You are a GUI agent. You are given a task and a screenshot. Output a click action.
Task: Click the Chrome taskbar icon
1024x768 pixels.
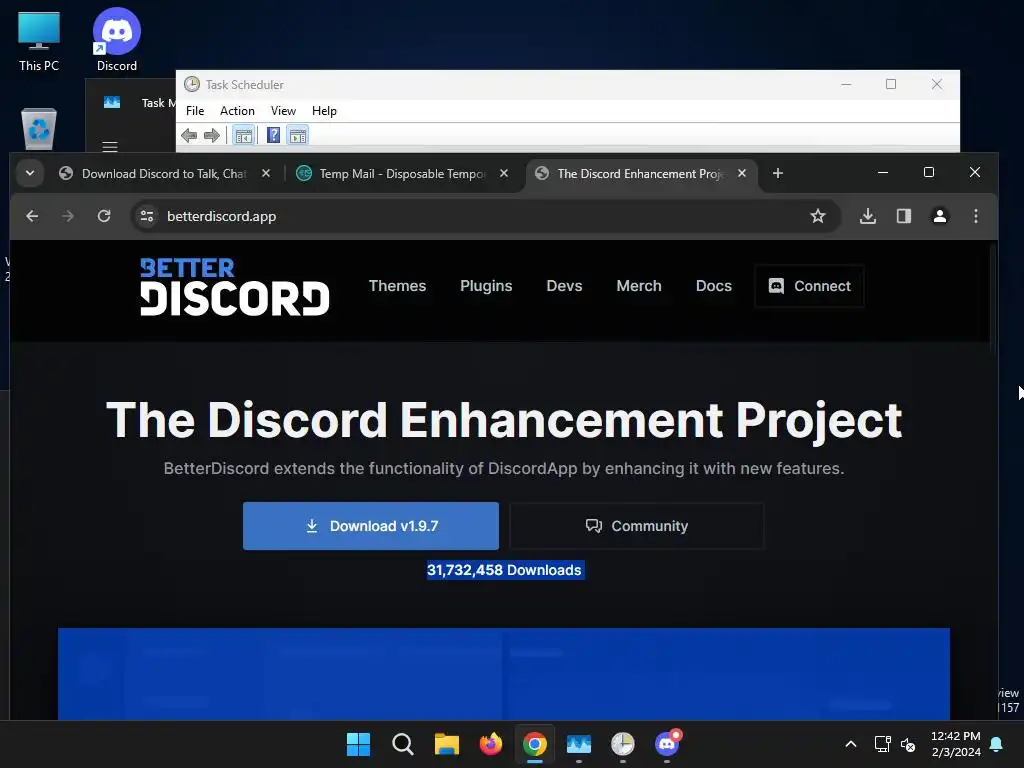click(535, 744)
